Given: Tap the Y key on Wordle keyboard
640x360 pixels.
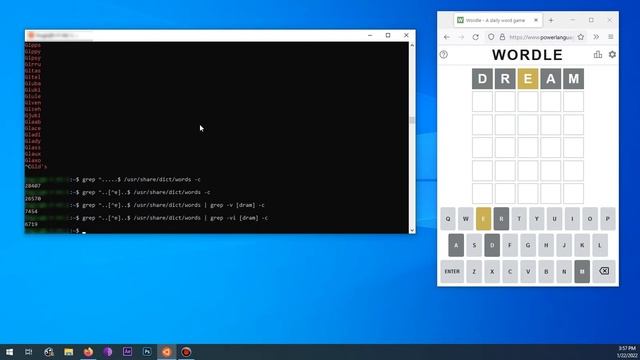Looking at the screenshot, I should click(x=537, y=219).
